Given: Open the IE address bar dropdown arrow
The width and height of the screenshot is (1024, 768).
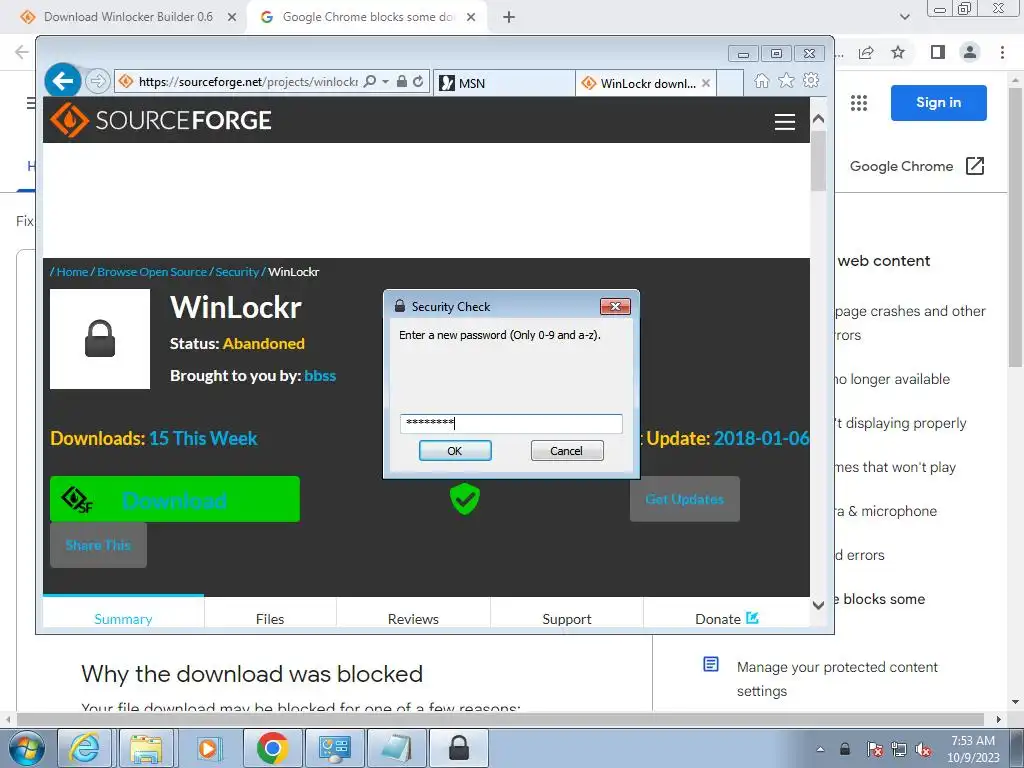Looking at the screenshot, I should click(385, 82).
